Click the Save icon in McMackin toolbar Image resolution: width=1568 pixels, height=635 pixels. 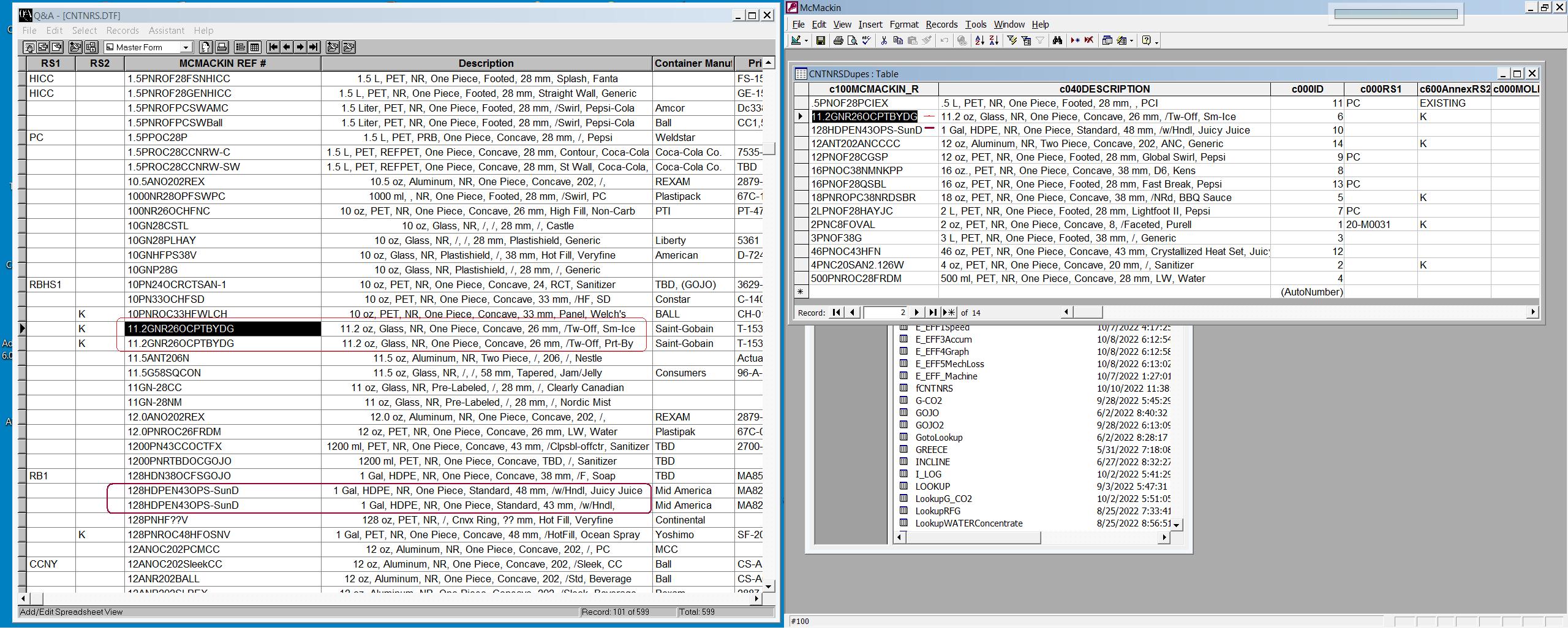[x=821, y=40]
